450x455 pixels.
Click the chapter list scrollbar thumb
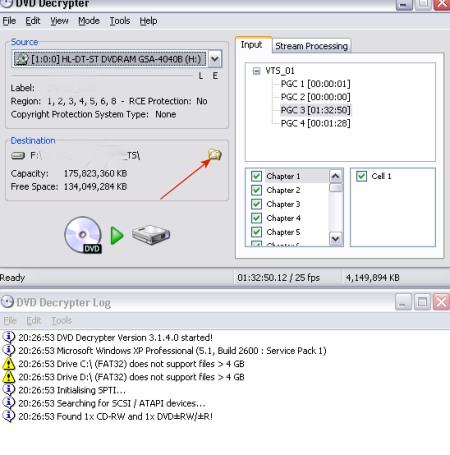336,188
